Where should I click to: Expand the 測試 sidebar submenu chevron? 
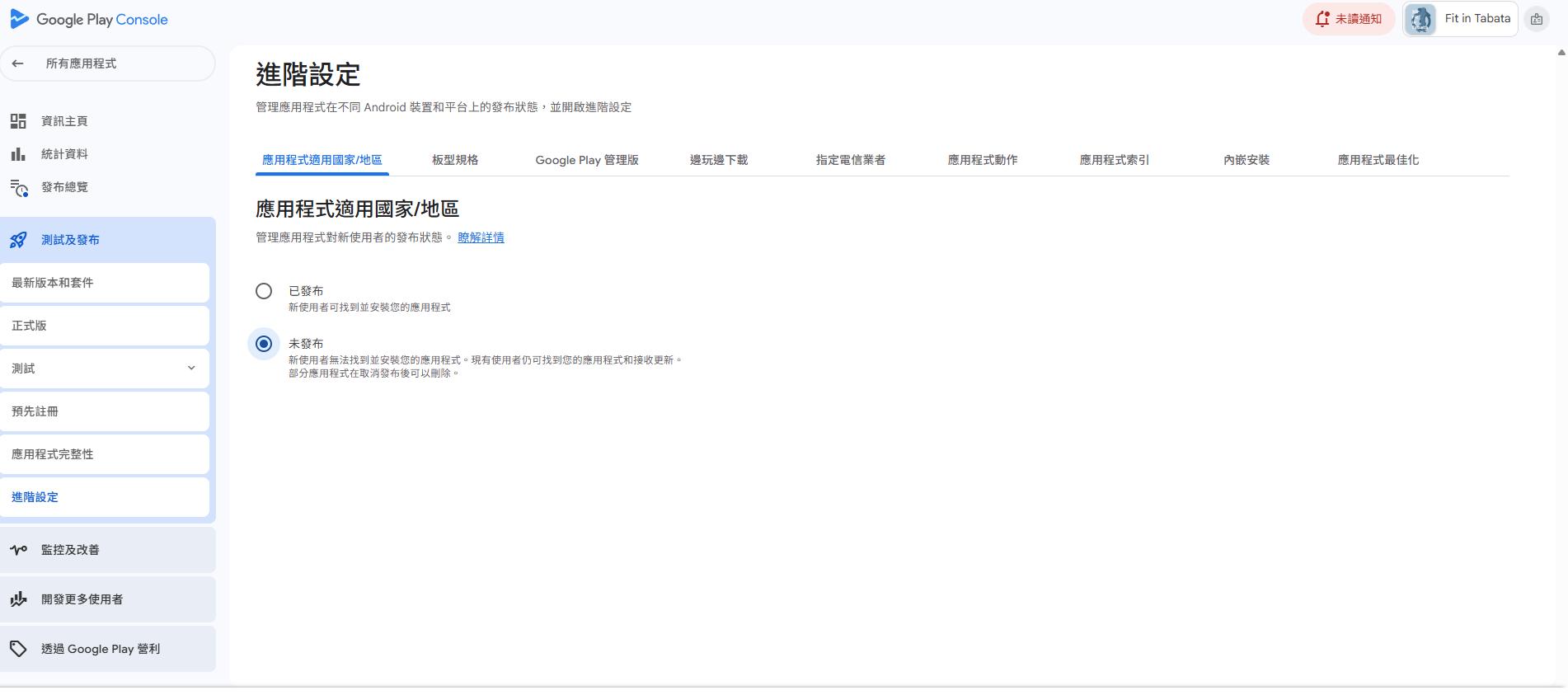pyautogui.click(x=191, y=369)
